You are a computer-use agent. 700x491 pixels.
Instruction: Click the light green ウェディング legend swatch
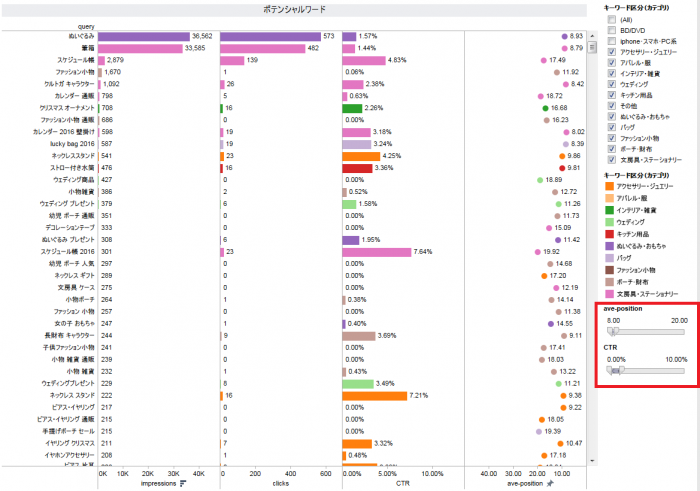click(609, 222)
